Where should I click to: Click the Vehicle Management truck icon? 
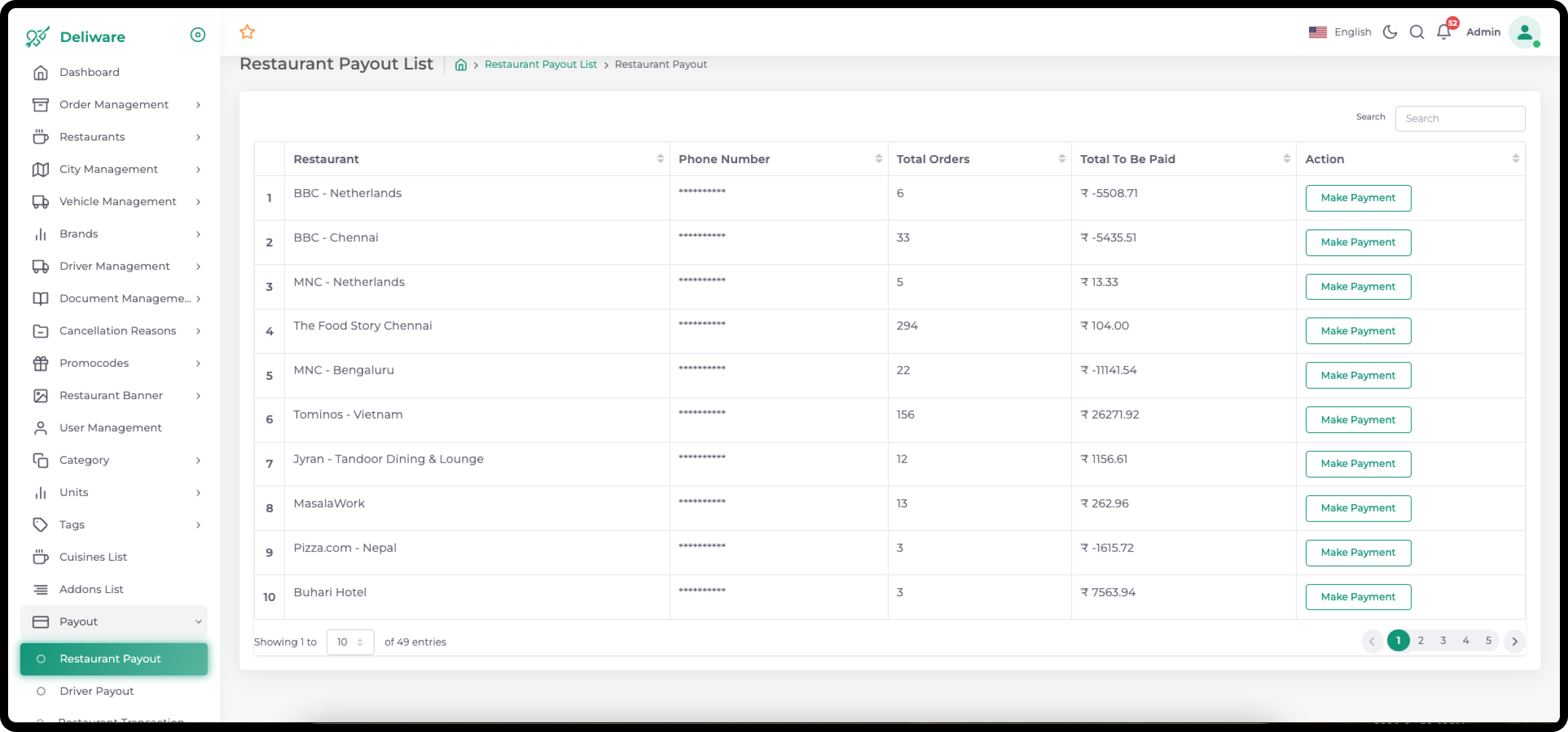click(x=40, y=201)
